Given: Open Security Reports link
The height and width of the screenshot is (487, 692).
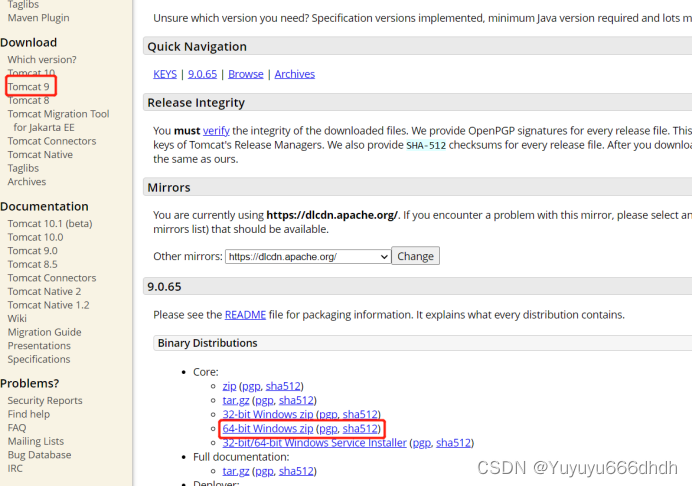Looking at the screenshot, I should 45,400.
